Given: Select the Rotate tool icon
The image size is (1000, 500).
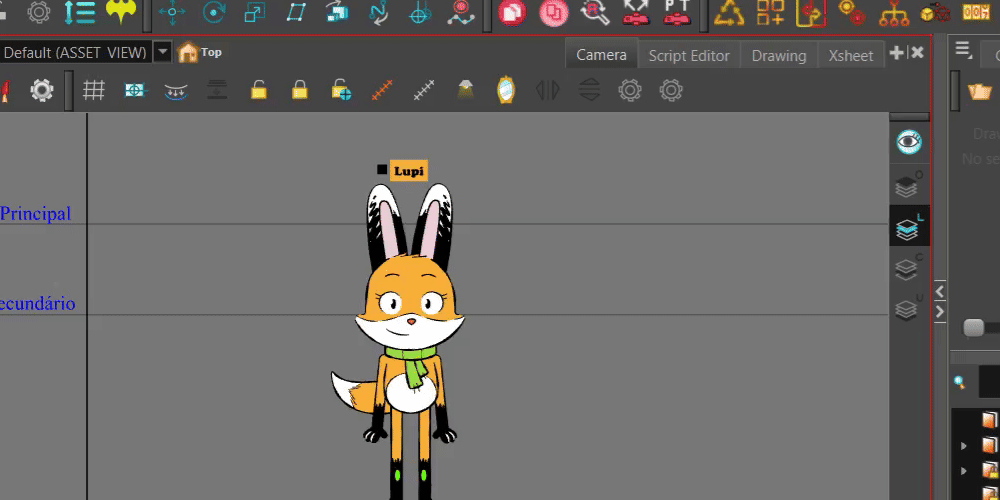Looking at the screenshot, I should 214,13.
